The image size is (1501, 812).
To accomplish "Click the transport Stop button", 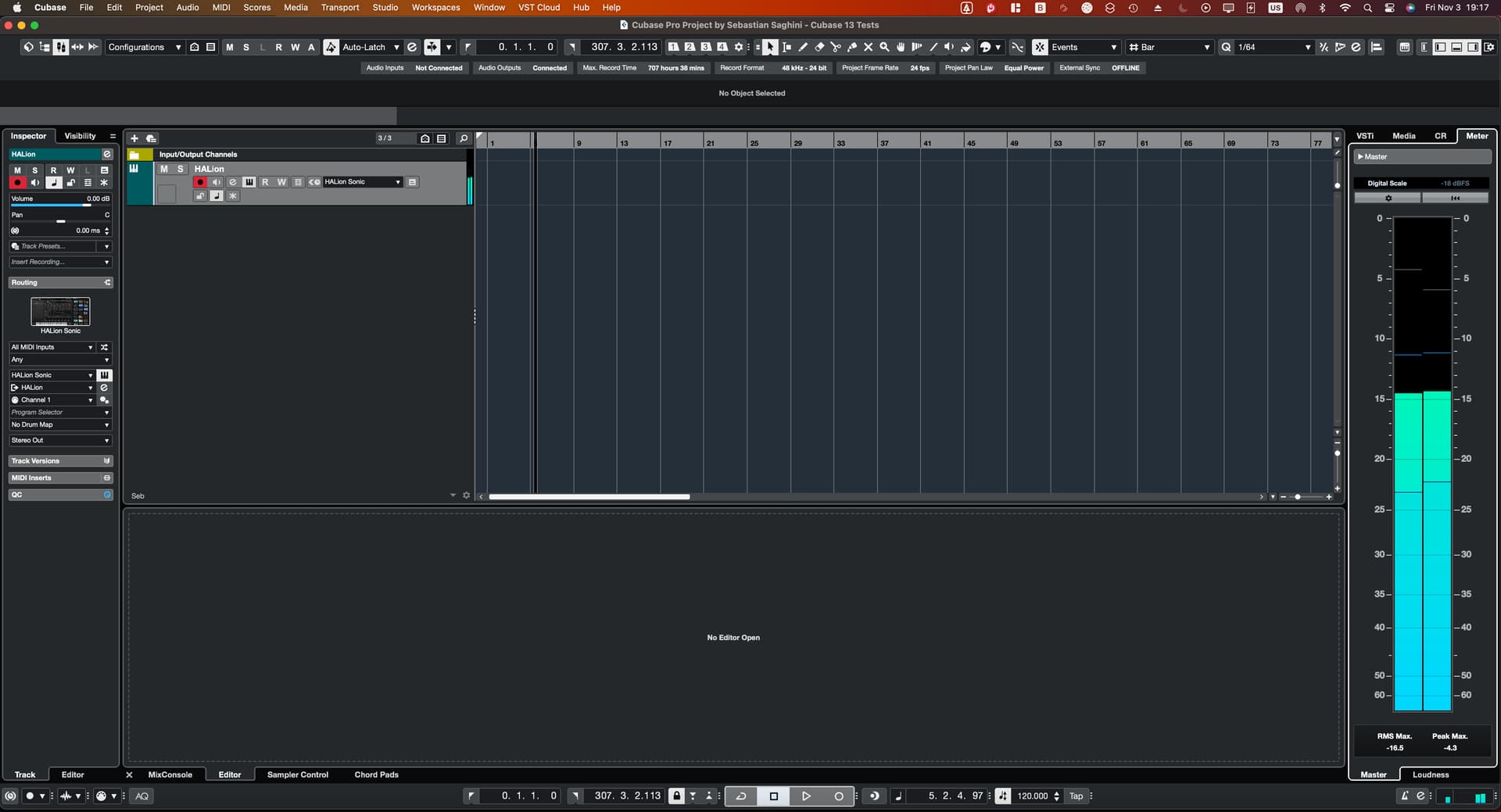I will (774, 796).
